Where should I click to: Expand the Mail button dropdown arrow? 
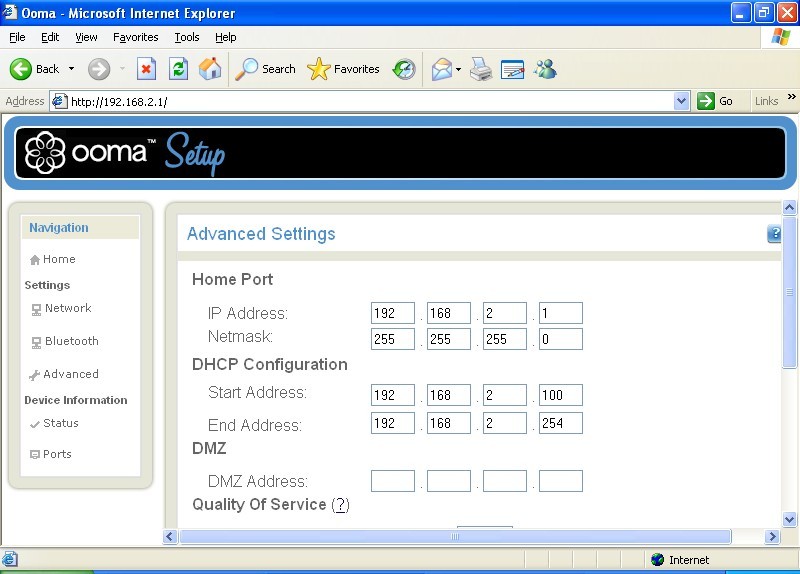458,69
